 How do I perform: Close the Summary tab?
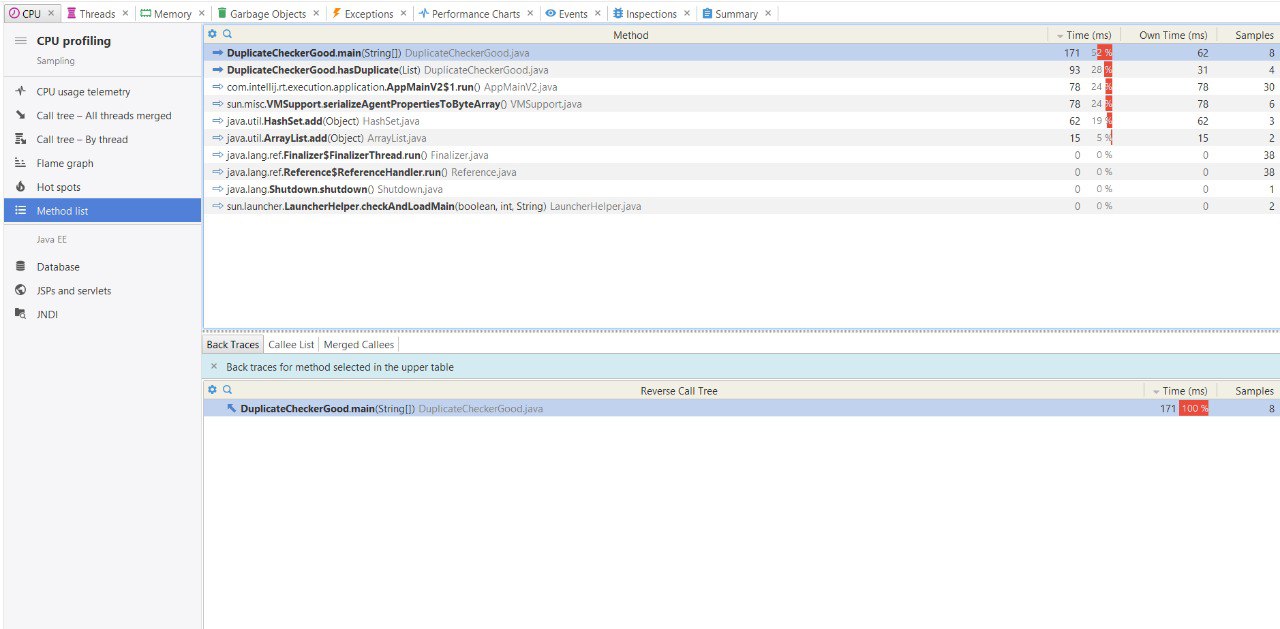pyautogui.click(x=768, y=14)
